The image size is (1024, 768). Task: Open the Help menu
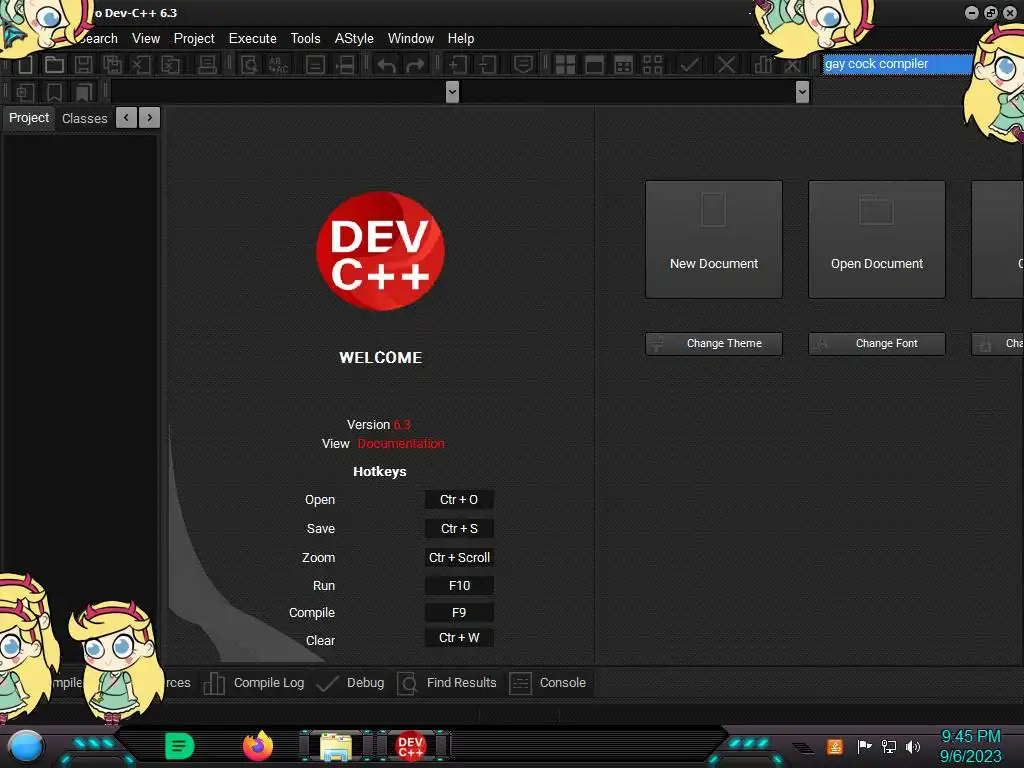click(461, 39)
